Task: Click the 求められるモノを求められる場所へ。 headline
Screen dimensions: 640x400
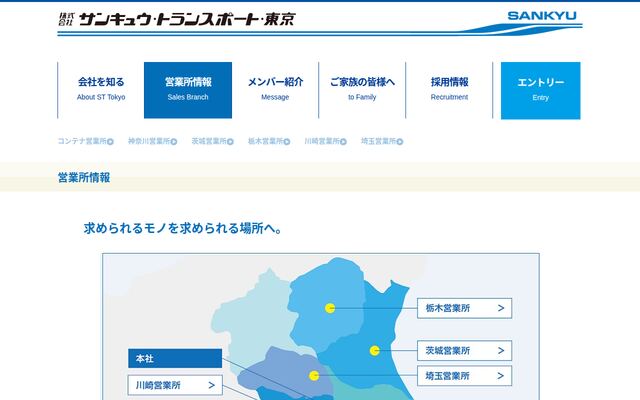Action: tap(183, 228)
